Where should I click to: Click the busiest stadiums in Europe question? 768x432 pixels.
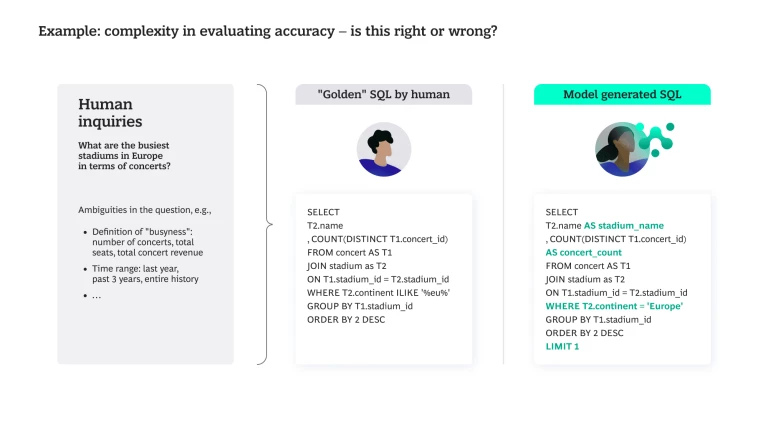point(124,156)
